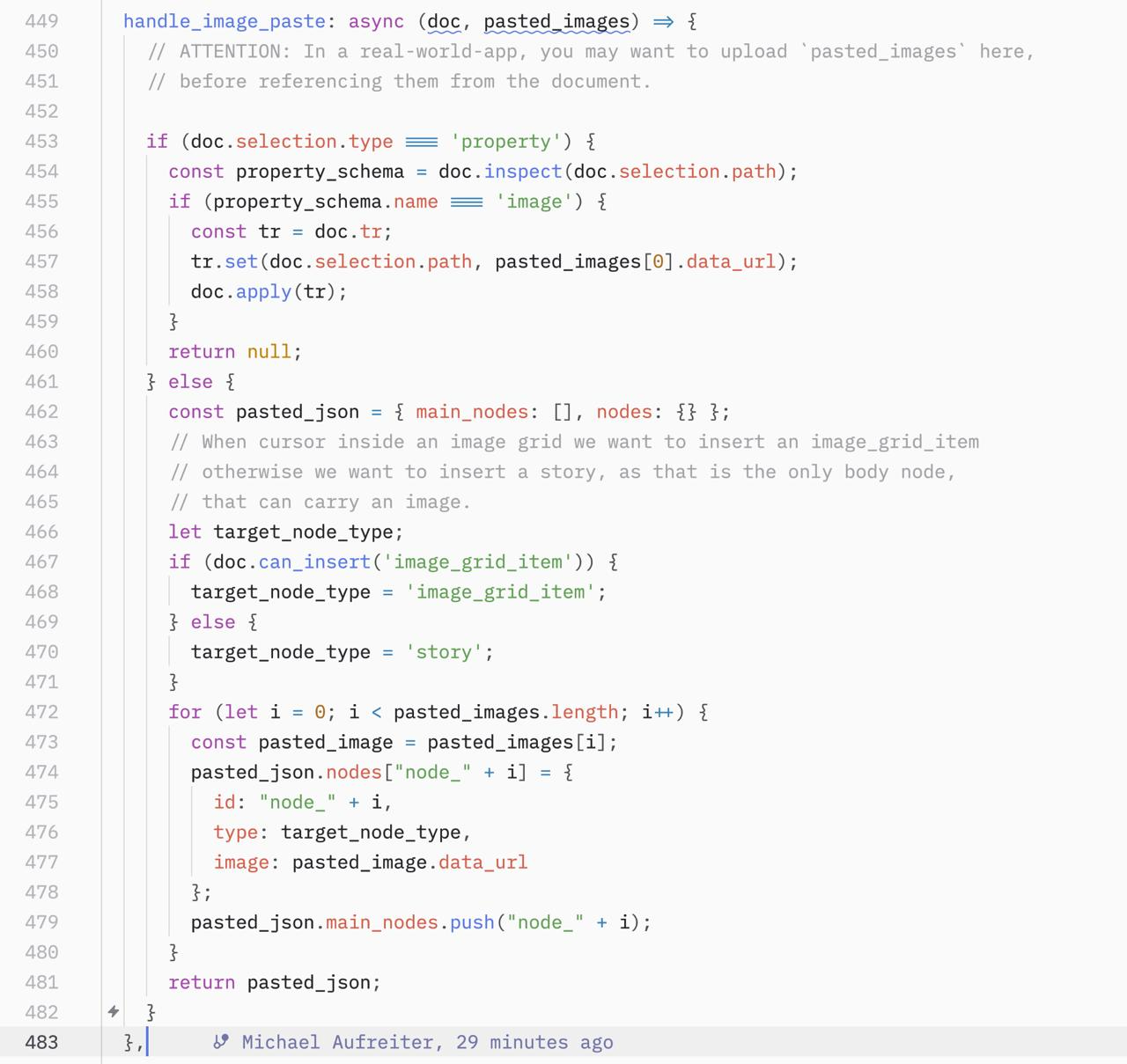Click the apply method on line 458

263,291
